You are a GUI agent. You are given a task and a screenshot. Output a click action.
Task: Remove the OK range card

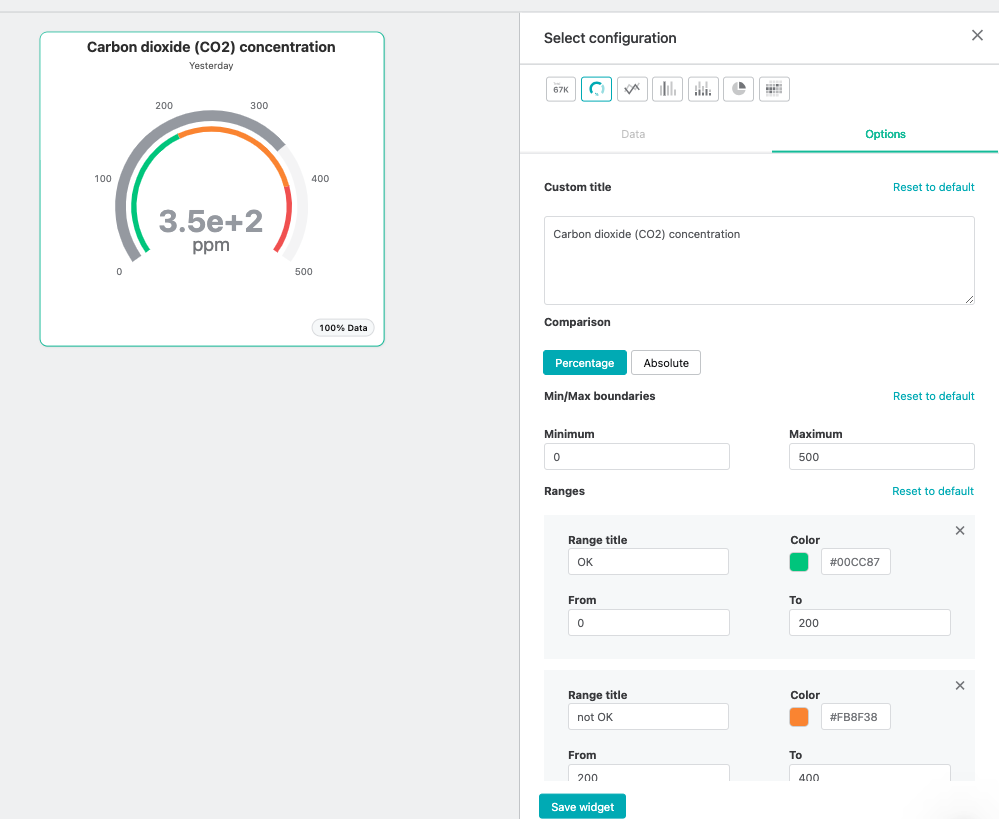960,530
